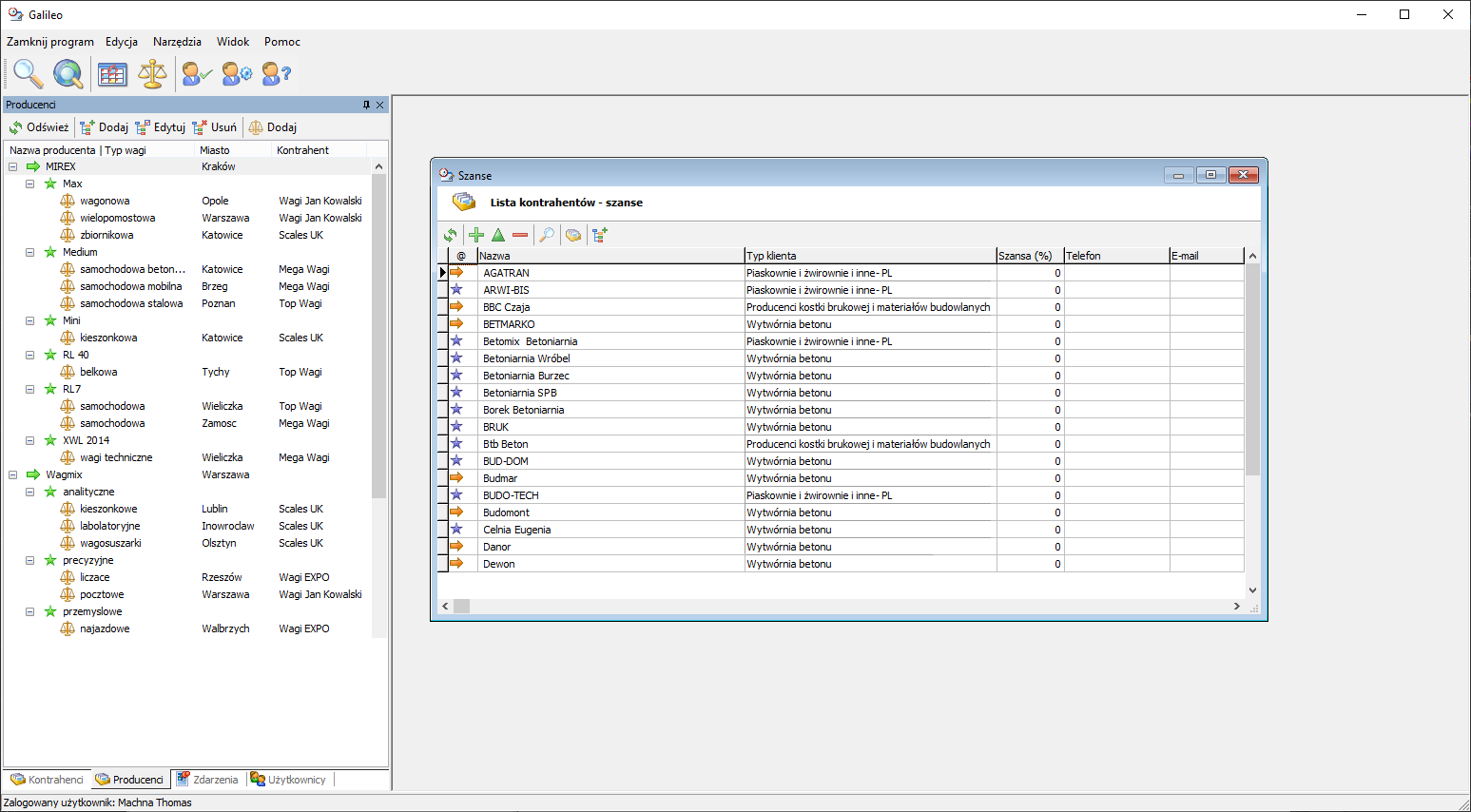Image resolution: width=1471 pixels, height=812 pixels.
Task: Switch to the Kontrahenci tab
Action: tap(48, 780)
